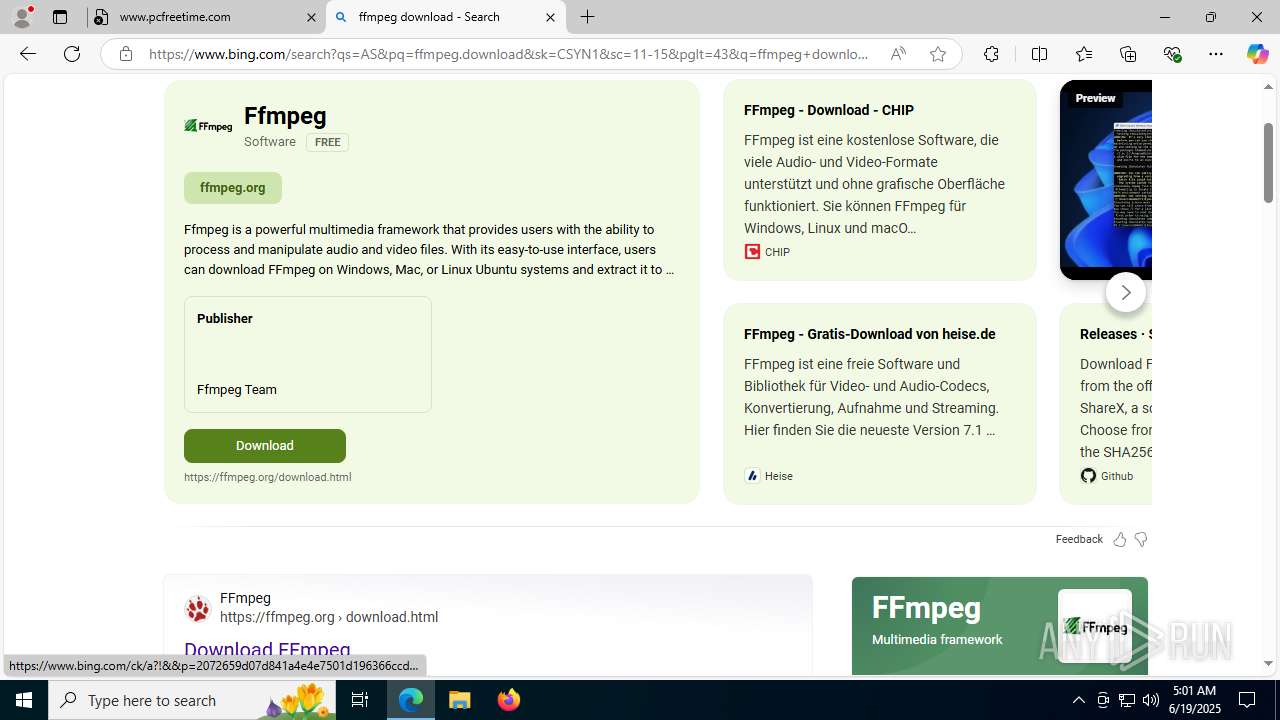Advance the carousel with the next arrow
The height and width of the screenshot is (720, 1280).
point(1126,292)
